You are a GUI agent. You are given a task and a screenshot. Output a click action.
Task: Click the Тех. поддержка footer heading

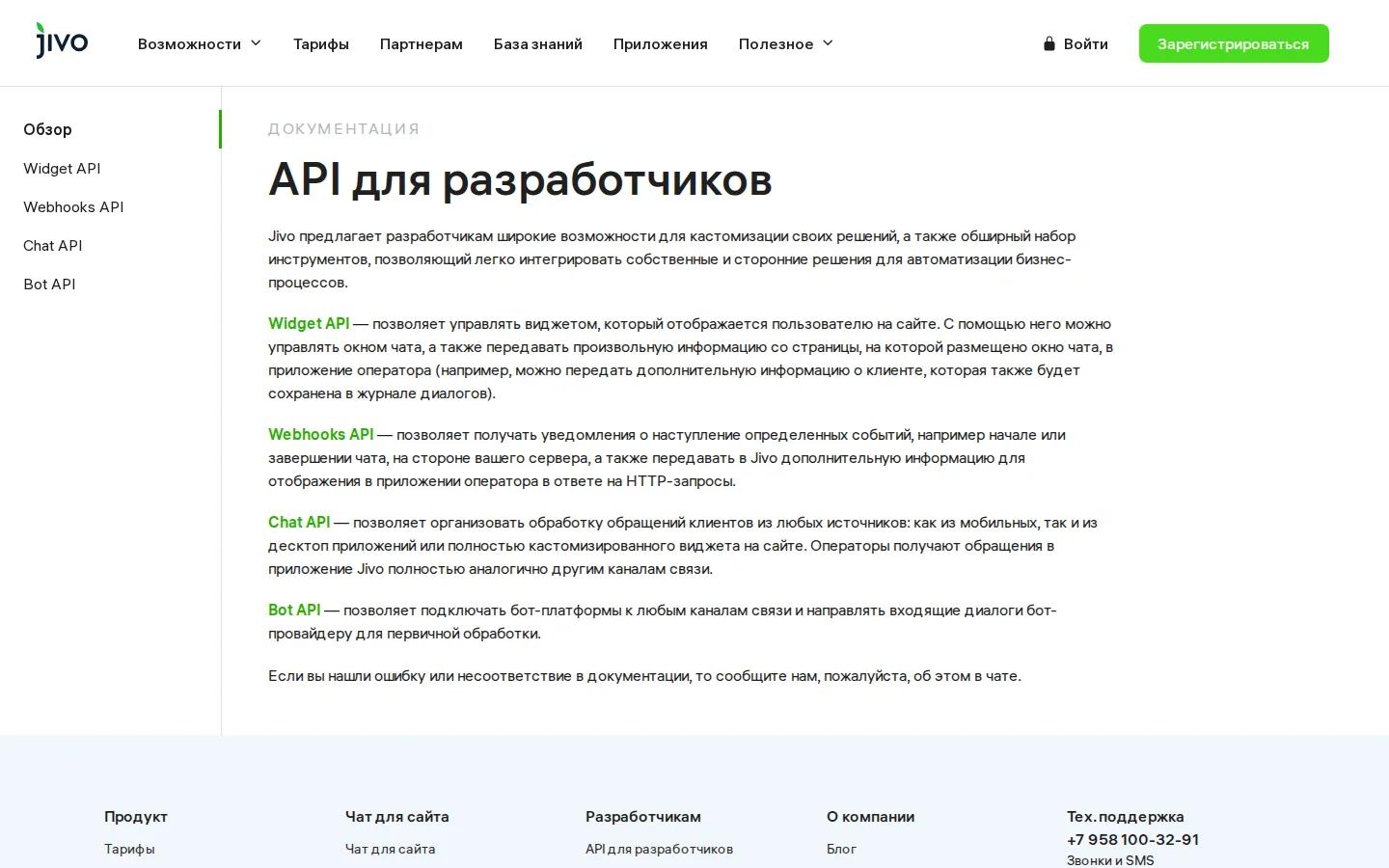pos(1125,817)
